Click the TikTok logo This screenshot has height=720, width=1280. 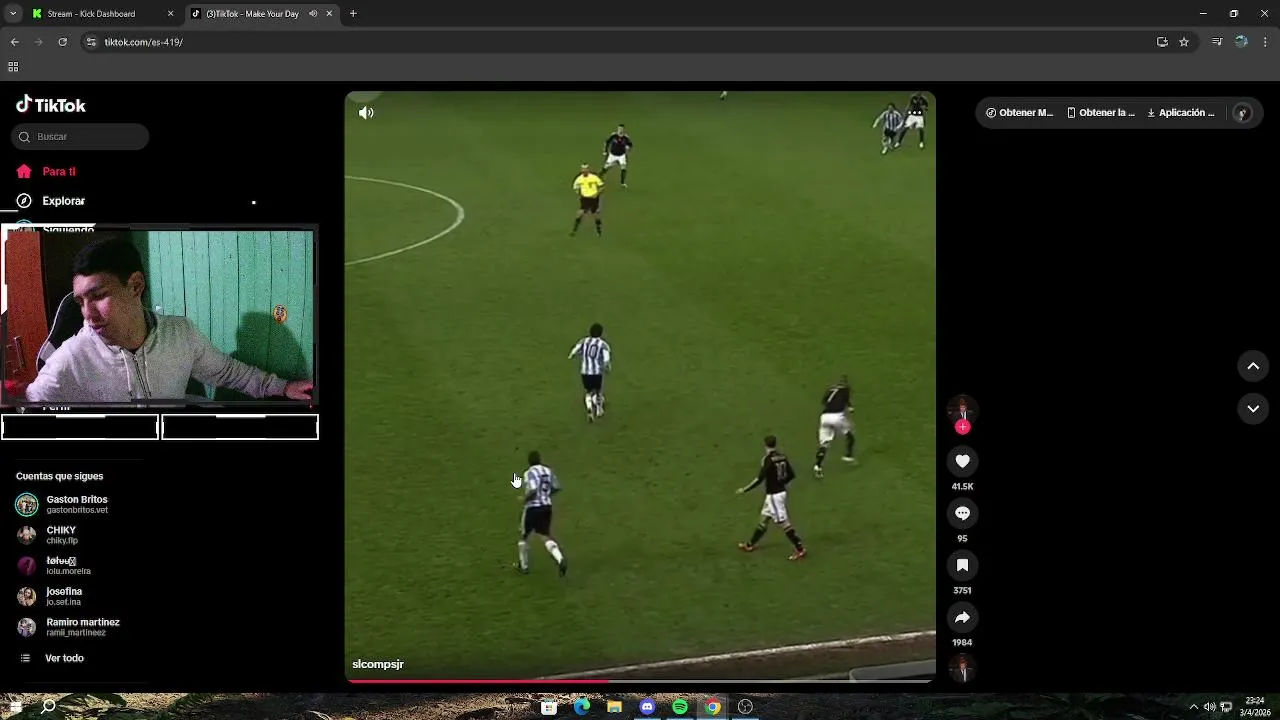pos(51,105)
